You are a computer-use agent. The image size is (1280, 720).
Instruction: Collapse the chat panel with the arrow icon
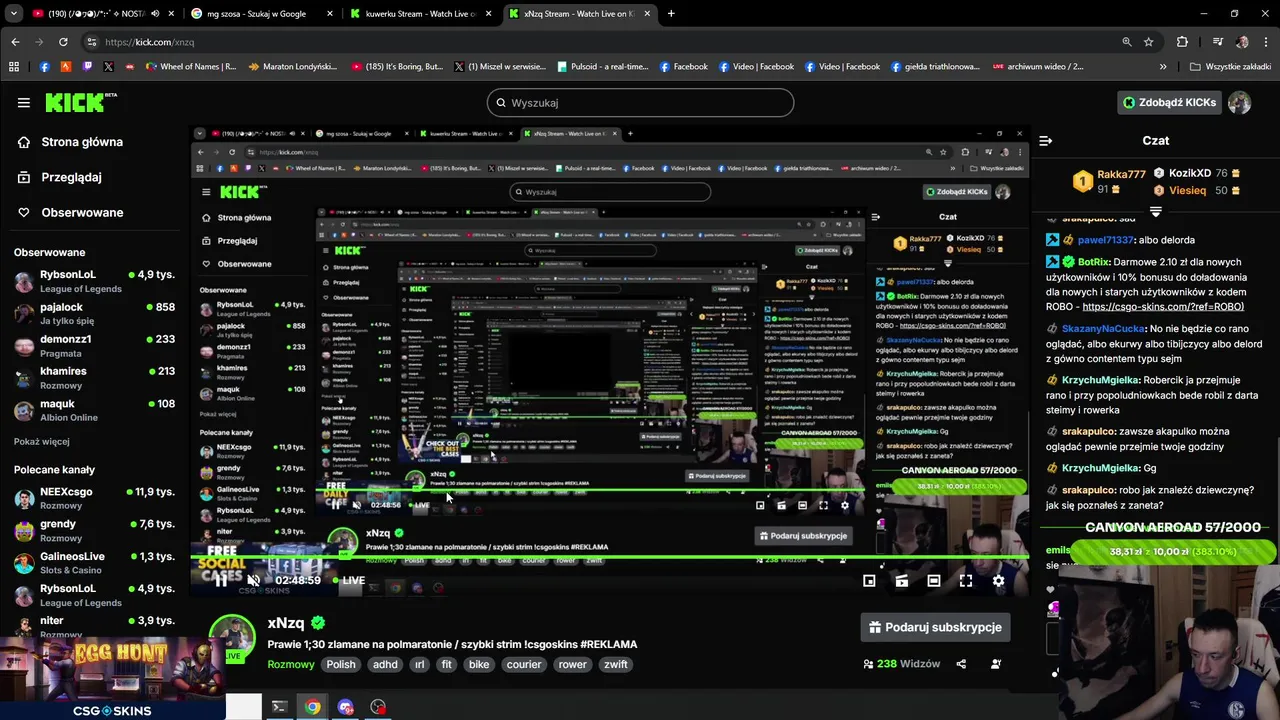[x=1045, y=141]
